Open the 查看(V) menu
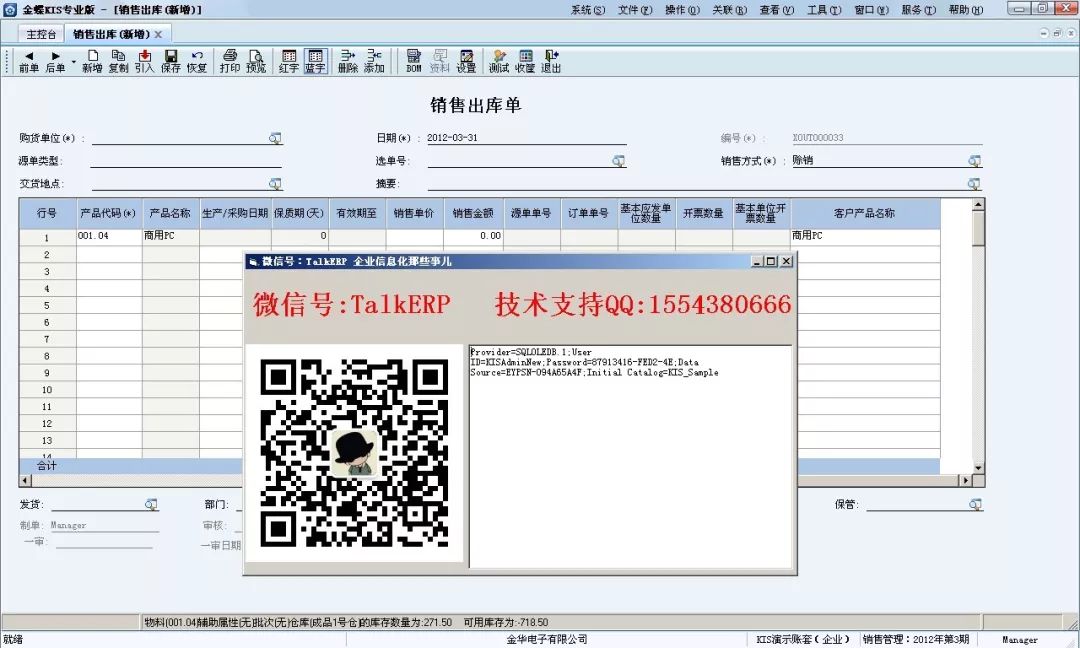Screen dimensions: 1080x648 click(x=777, y=10)
